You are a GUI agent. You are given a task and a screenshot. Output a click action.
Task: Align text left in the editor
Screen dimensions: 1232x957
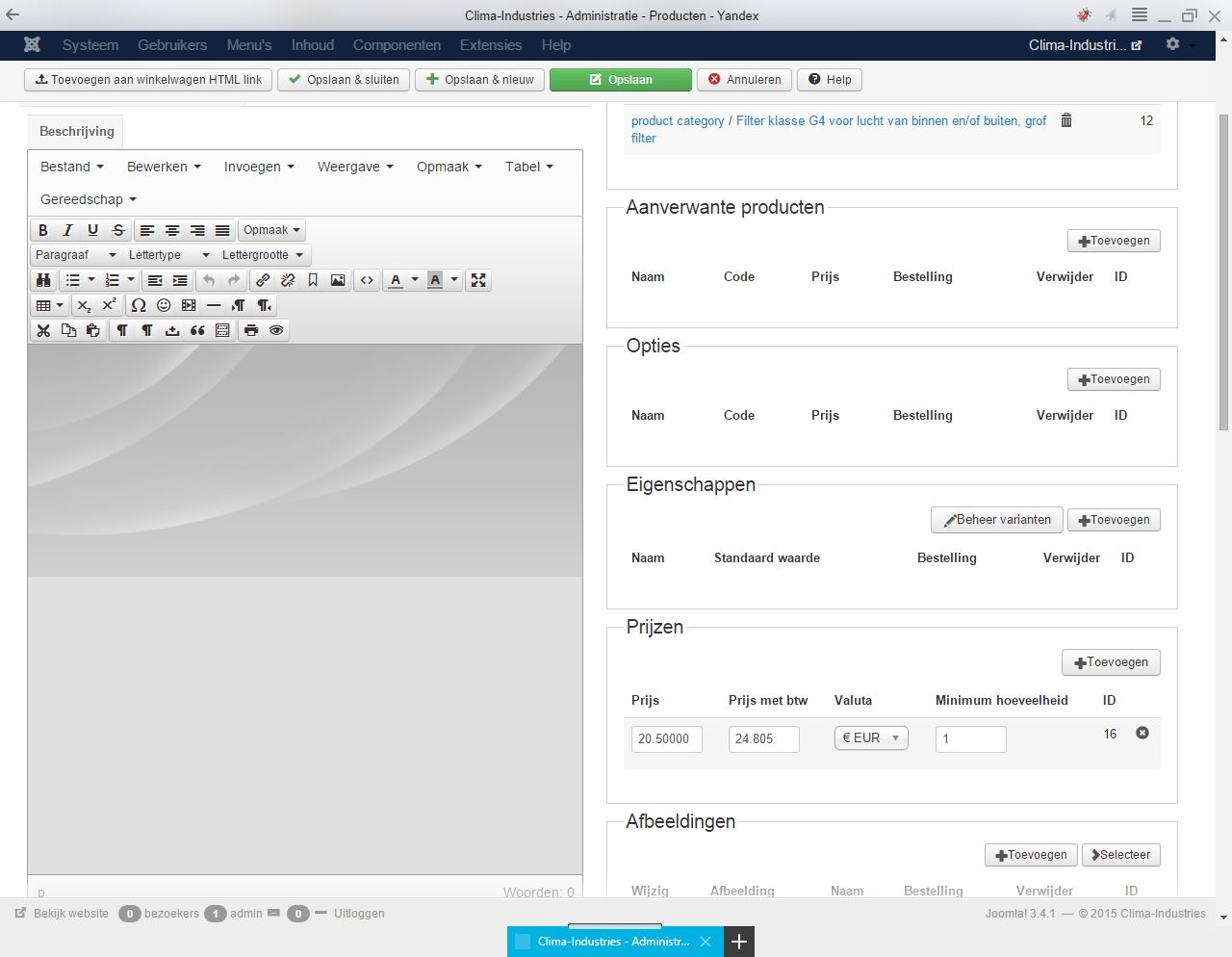click(x=147, y=230)
